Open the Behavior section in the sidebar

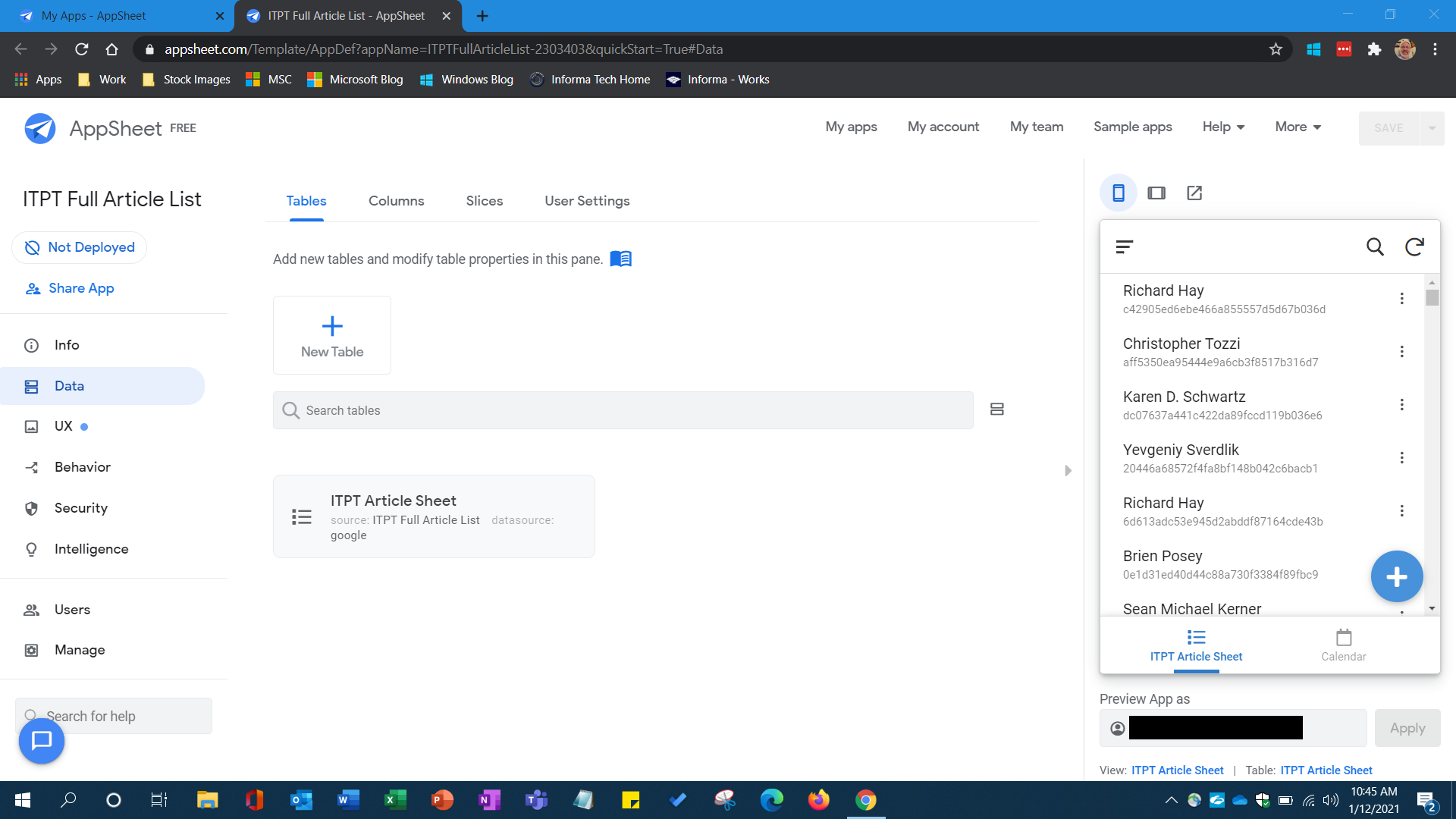pos(82,466)
